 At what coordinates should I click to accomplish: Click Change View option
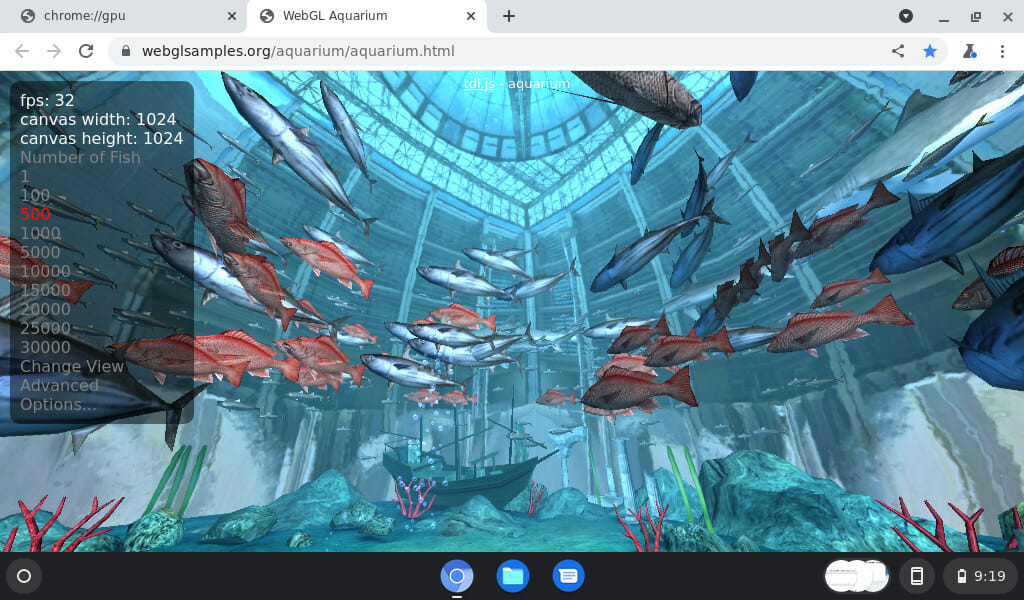coord(72,366)
